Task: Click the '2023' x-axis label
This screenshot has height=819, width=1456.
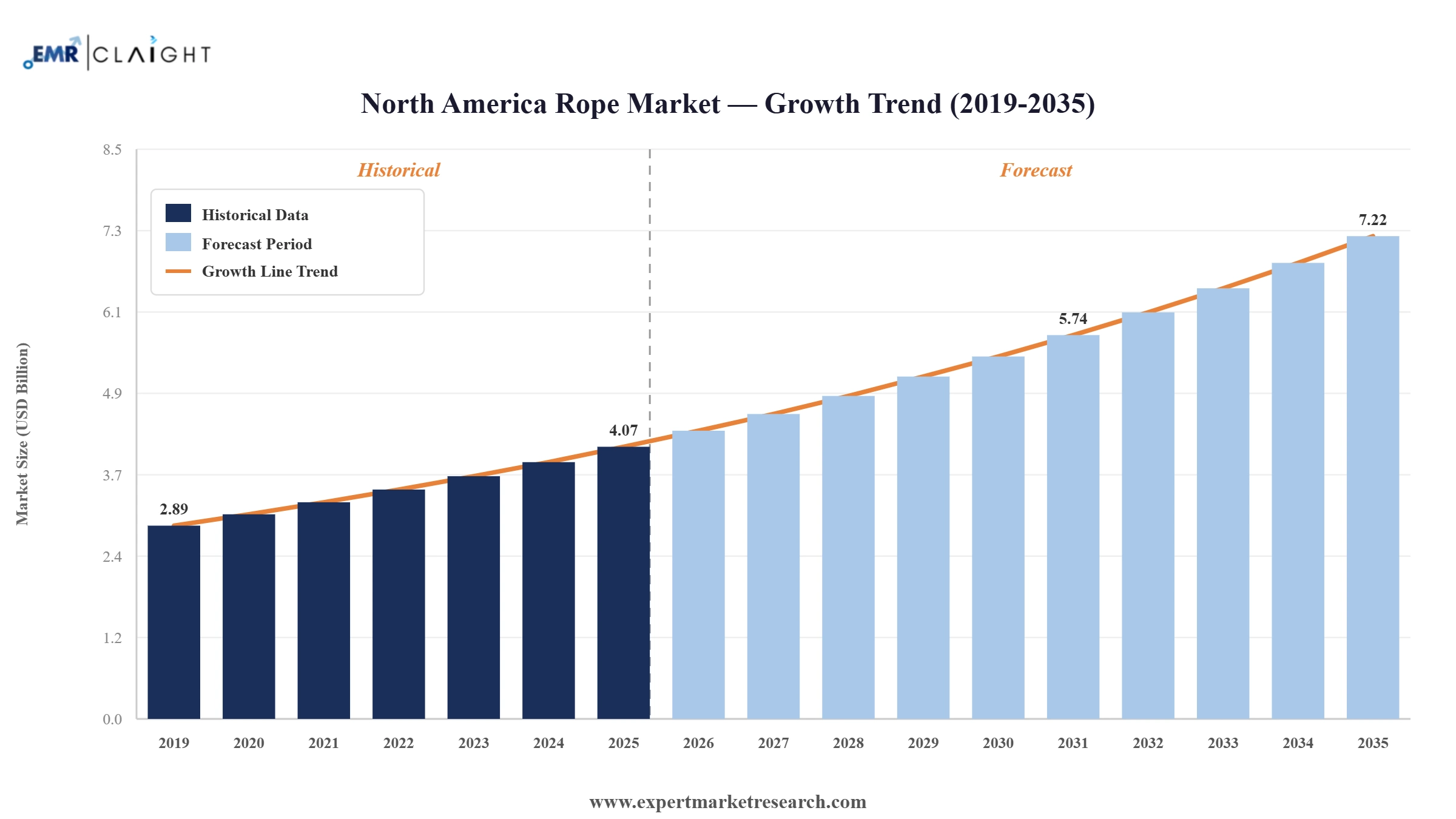Action: [474, 743]
